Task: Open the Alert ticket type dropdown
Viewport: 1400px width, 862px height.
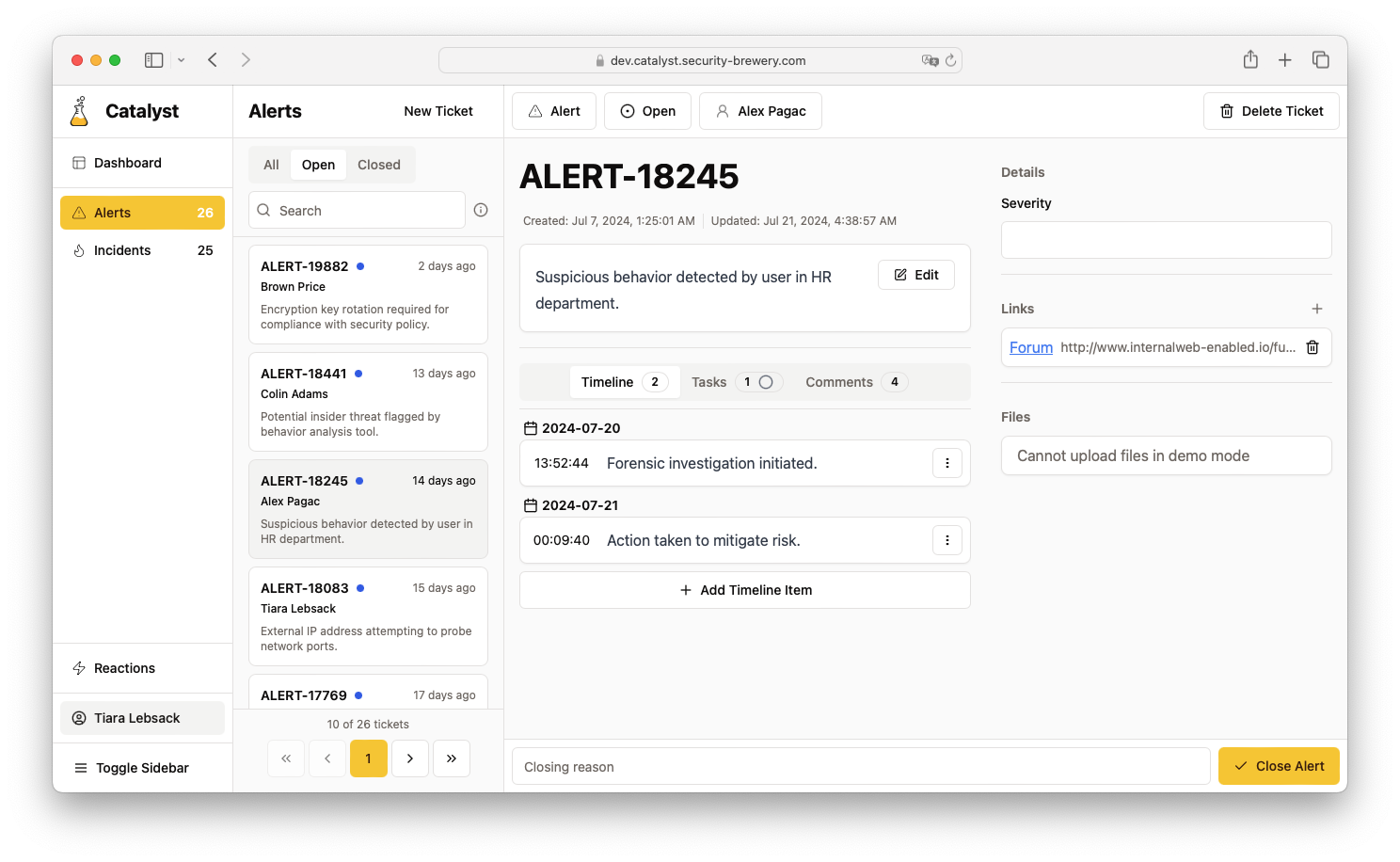Action: [x=553, y=111]
